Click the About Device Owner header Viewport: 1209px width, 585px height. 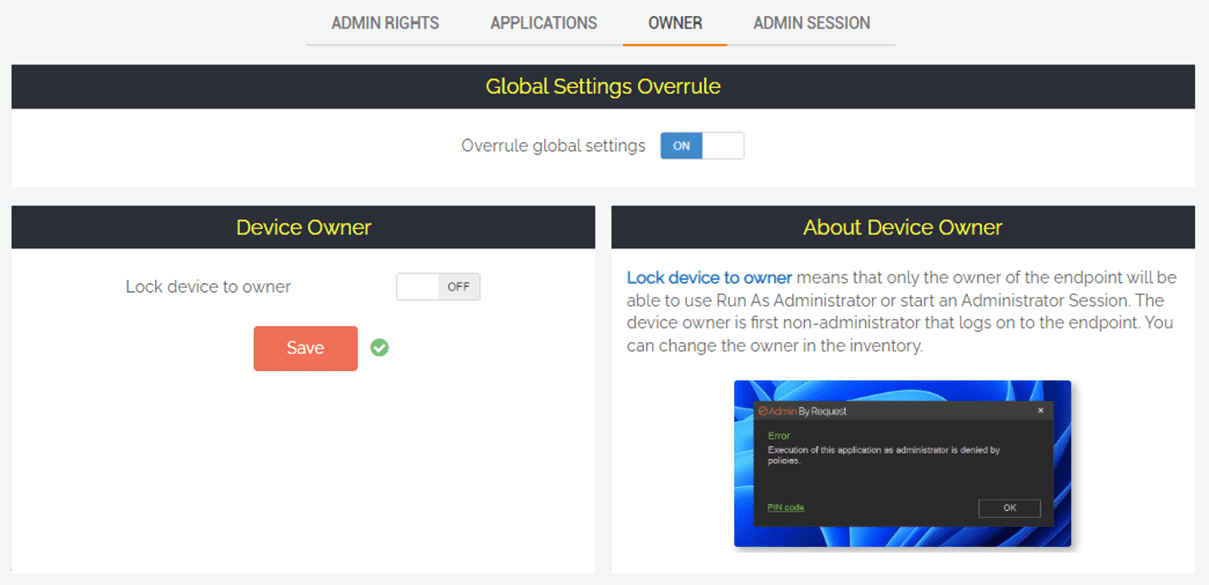902,228
